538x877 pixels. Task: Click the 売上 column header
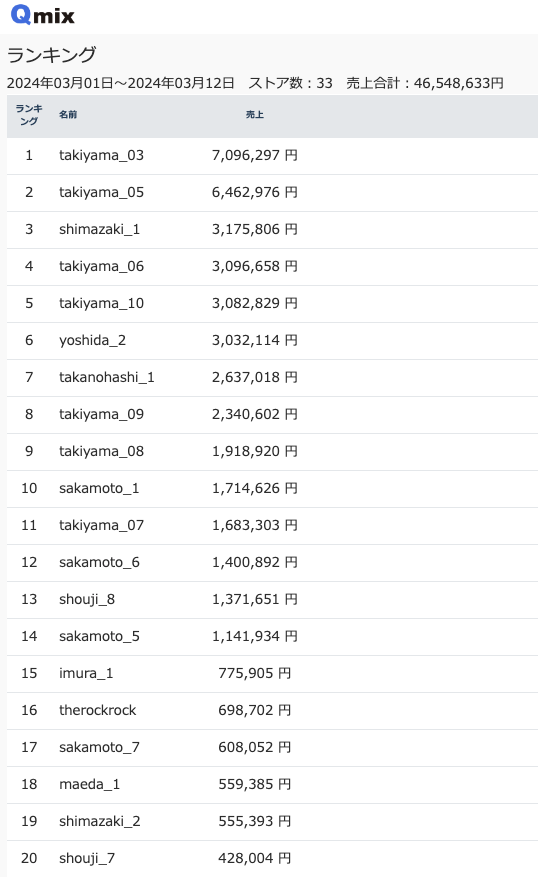pyautogui.click(x=254, y=115)
